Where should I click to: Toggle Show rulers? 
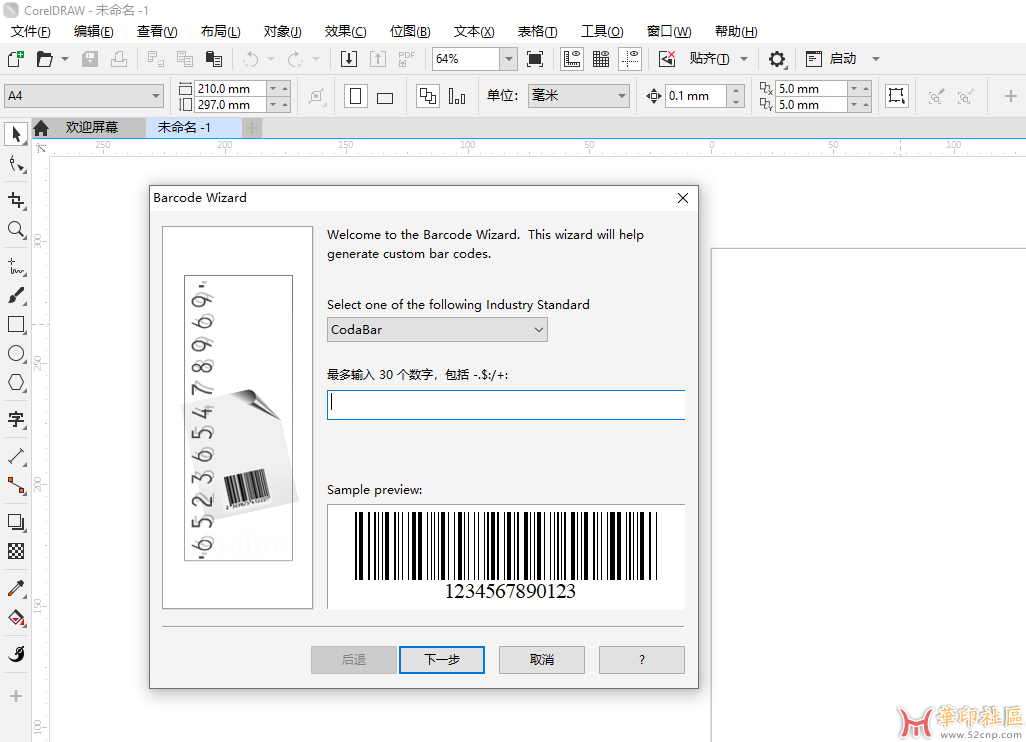click(x=572, y=59)
